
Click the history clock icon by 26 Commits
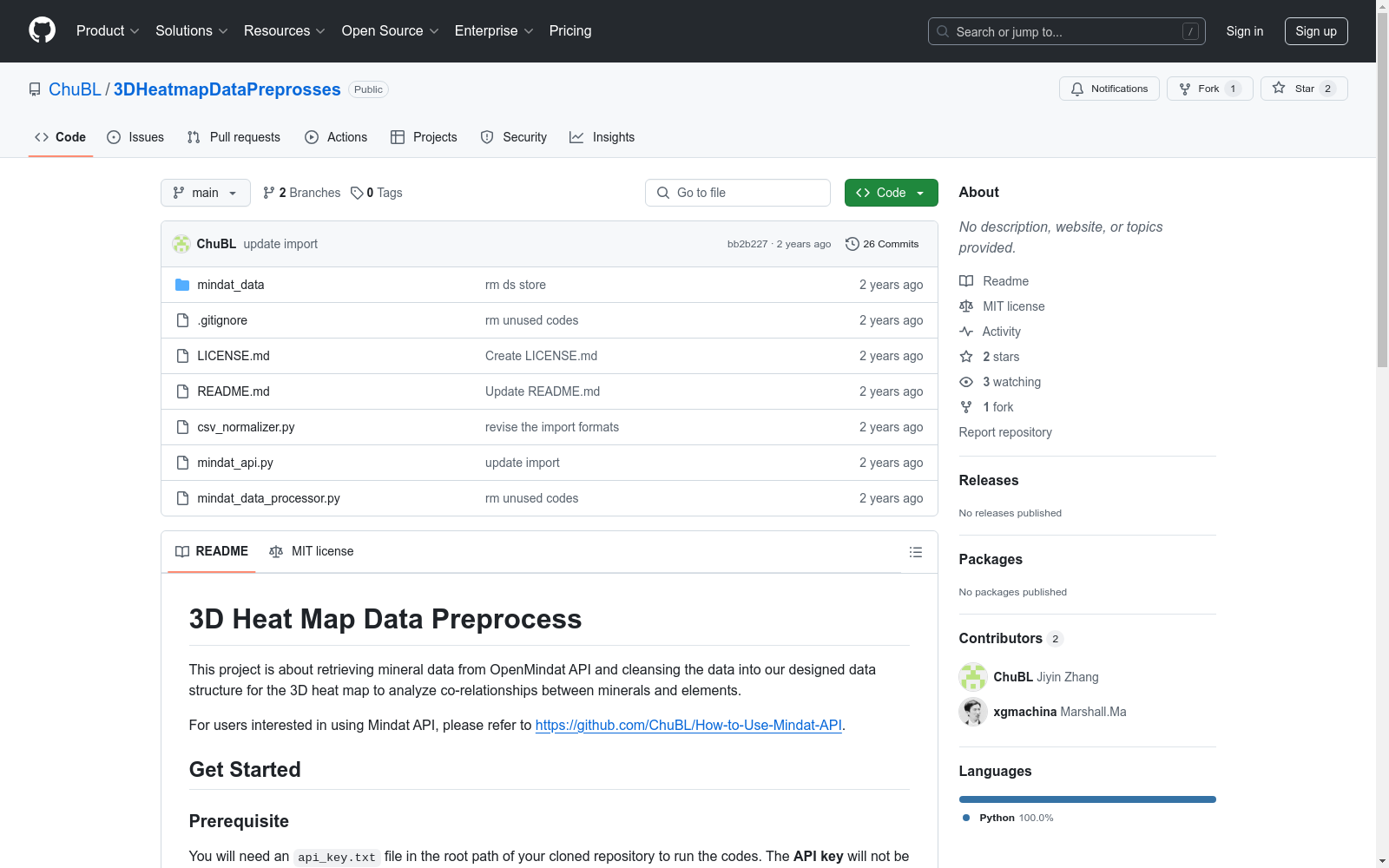coord(852,244)
